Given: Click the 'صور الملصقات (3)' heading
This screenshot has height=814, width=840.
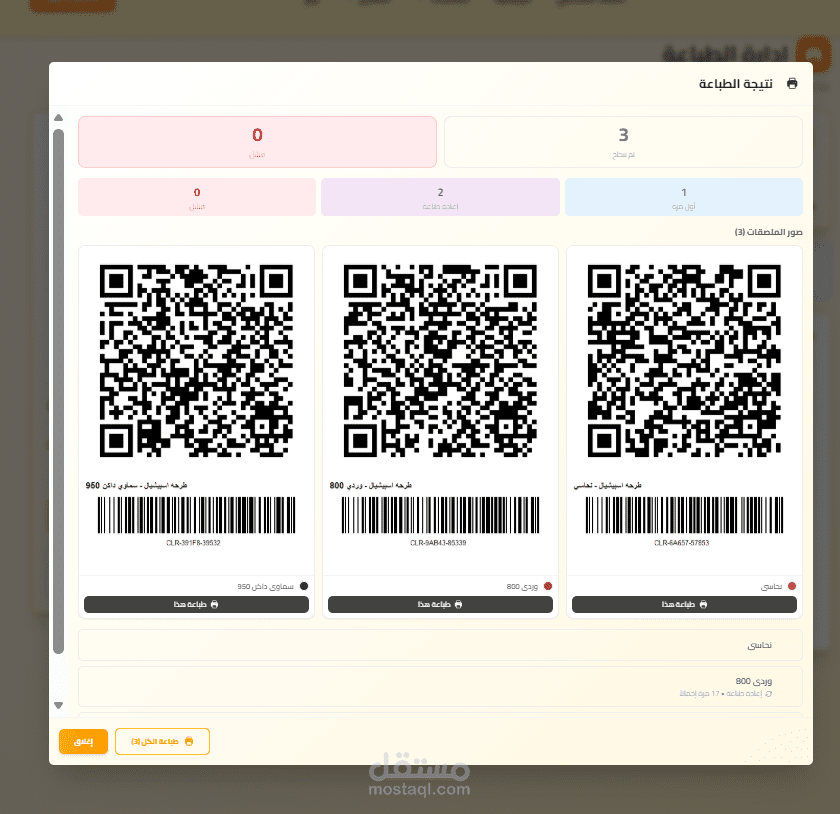Looking at the screenshot, I should [x=768, y=232].
